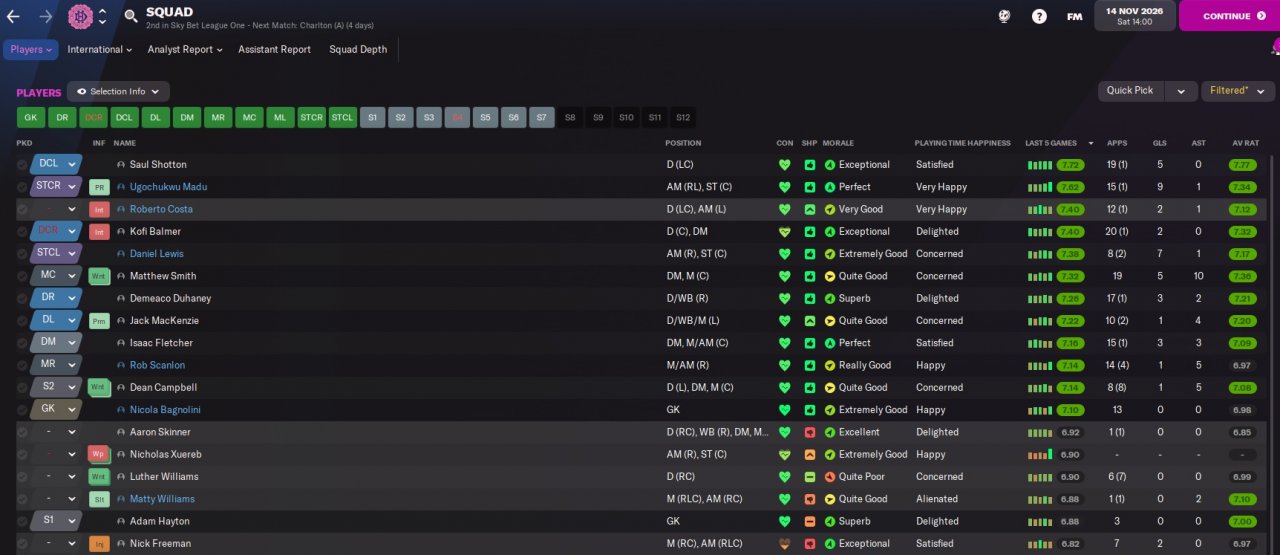Tick the select circle for Kofi Balmer
Viewport: 1280px width, 555px height.
[x=22, y=231]
